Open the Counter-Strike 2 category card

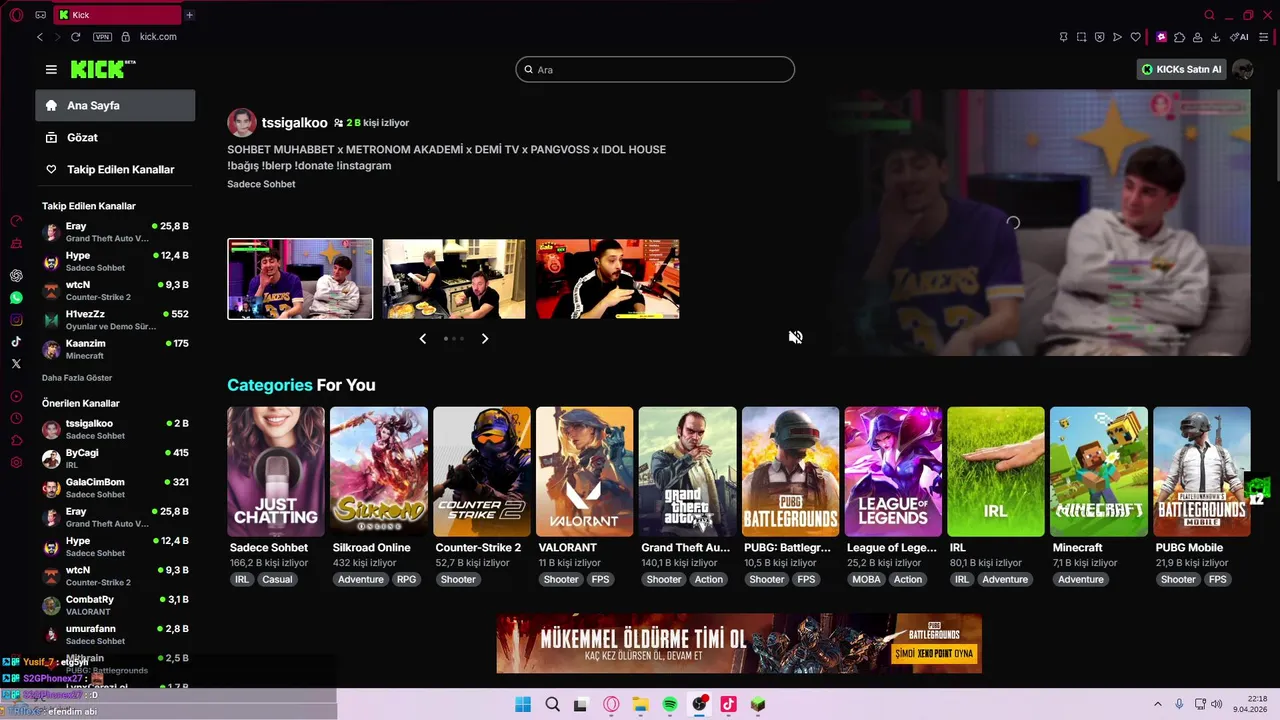pos(482,471)
